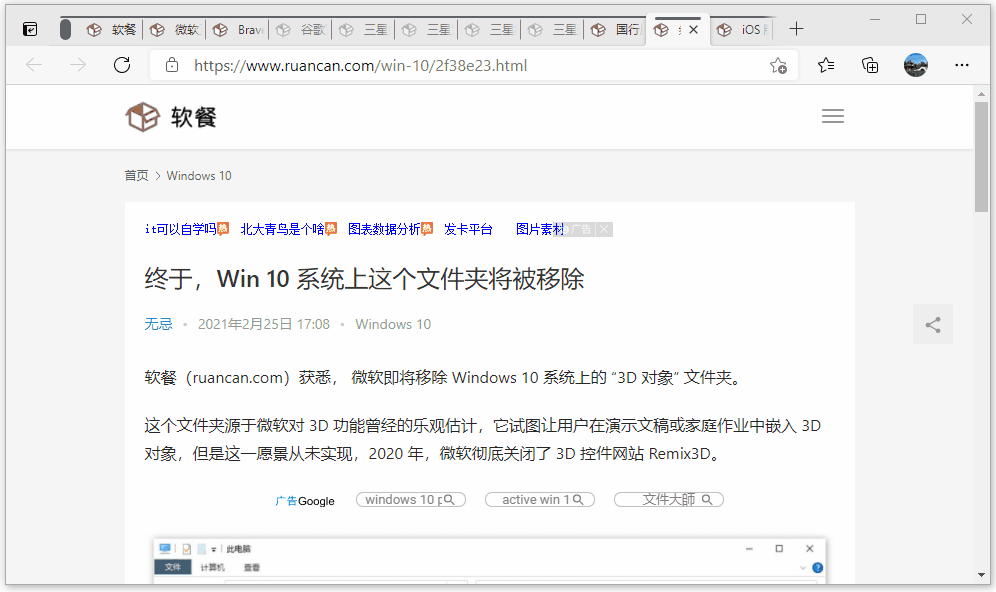Click the scrollbar up arrow

(x=981, y=94)
